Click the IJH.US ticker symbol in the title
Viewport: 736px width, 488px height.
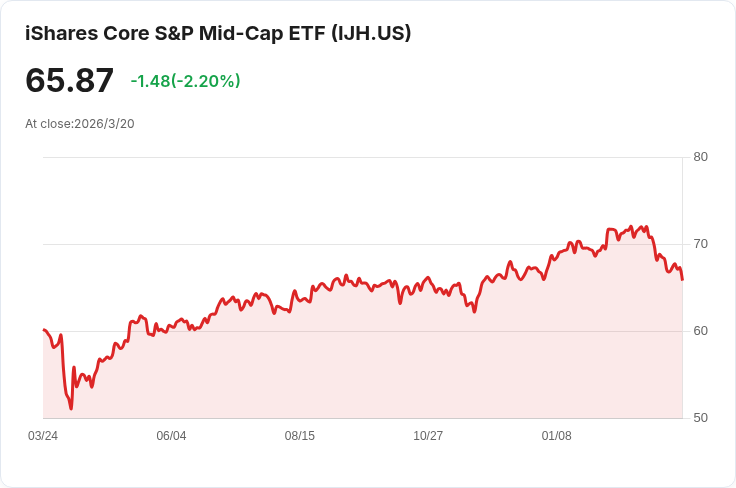click(371, 33)
